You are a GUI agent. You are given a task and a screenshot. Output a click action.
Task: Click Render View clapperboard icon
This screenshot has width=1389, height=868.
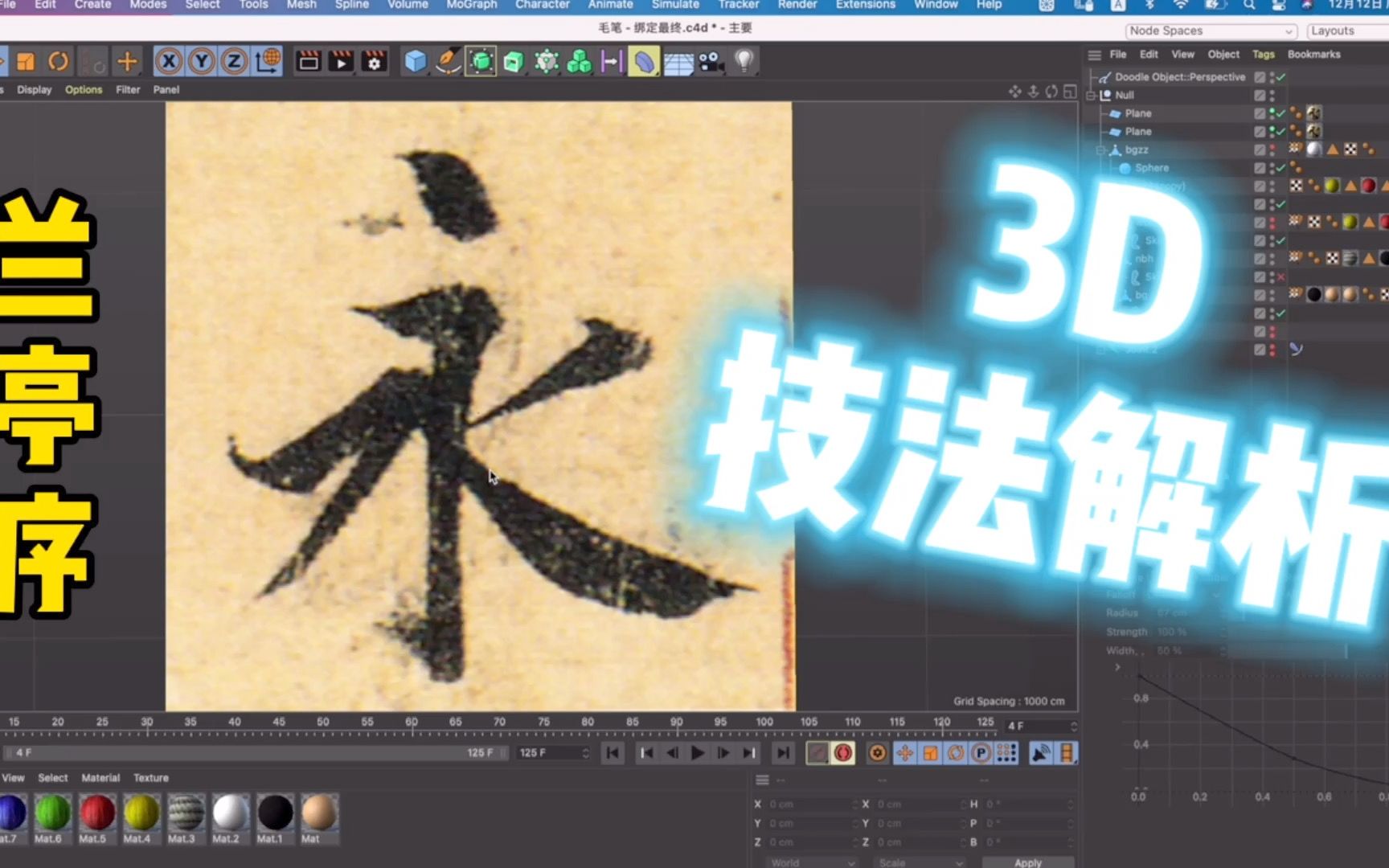click(x=309, y=61)
